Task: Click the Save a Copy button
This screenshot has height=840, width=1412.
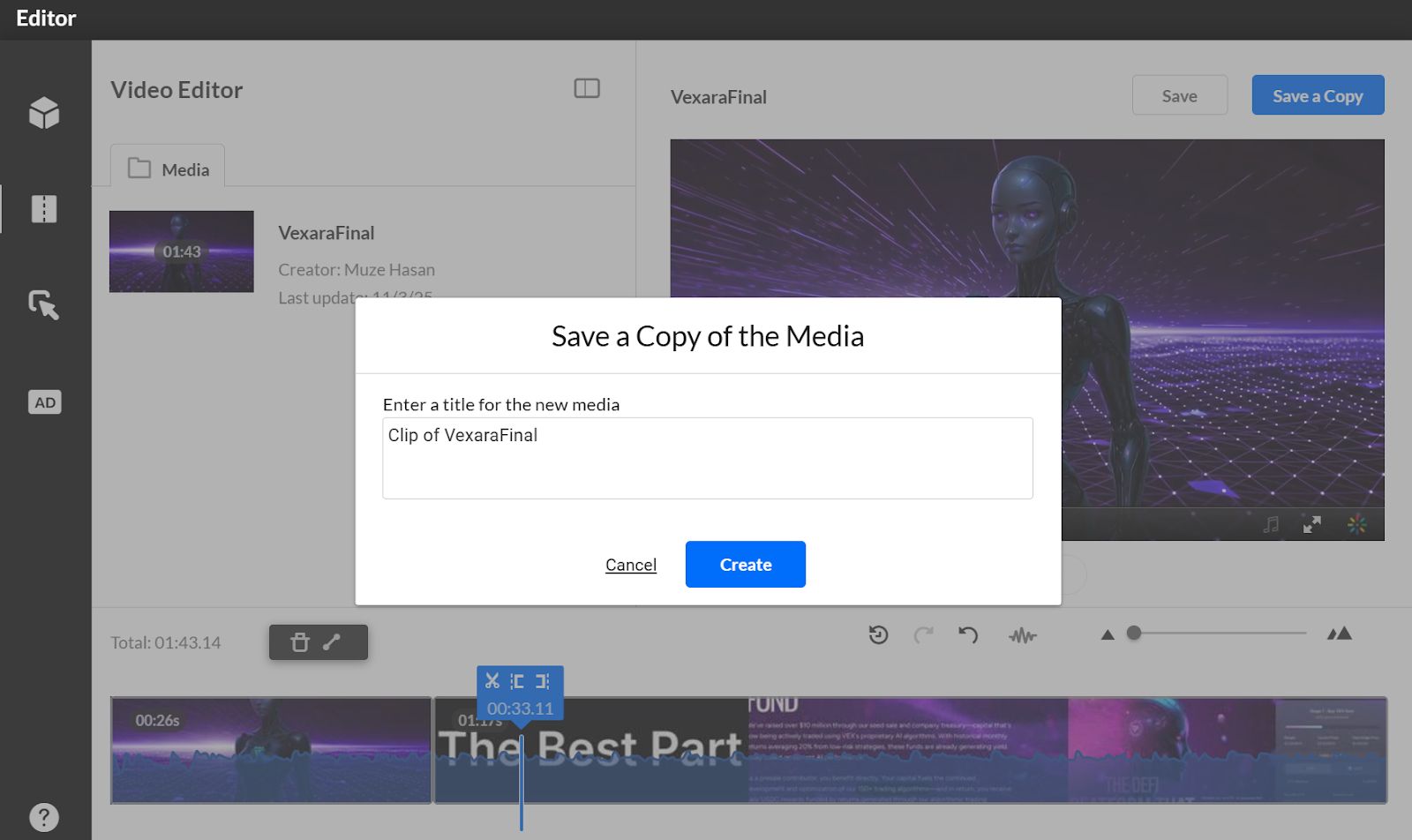Action: [1318, 95]
